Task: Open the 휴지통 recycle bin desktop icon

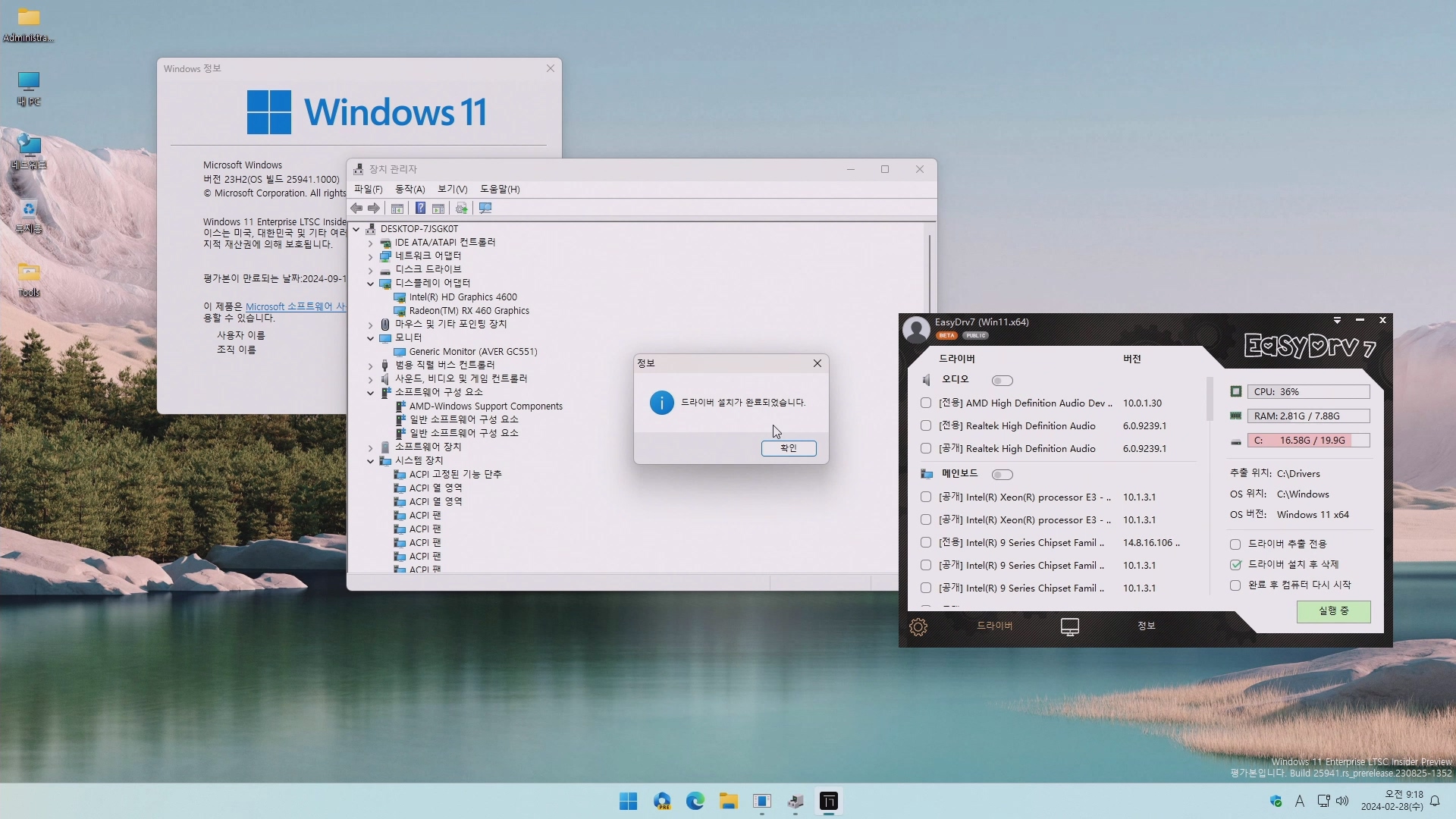Action: tap(29, 216)
